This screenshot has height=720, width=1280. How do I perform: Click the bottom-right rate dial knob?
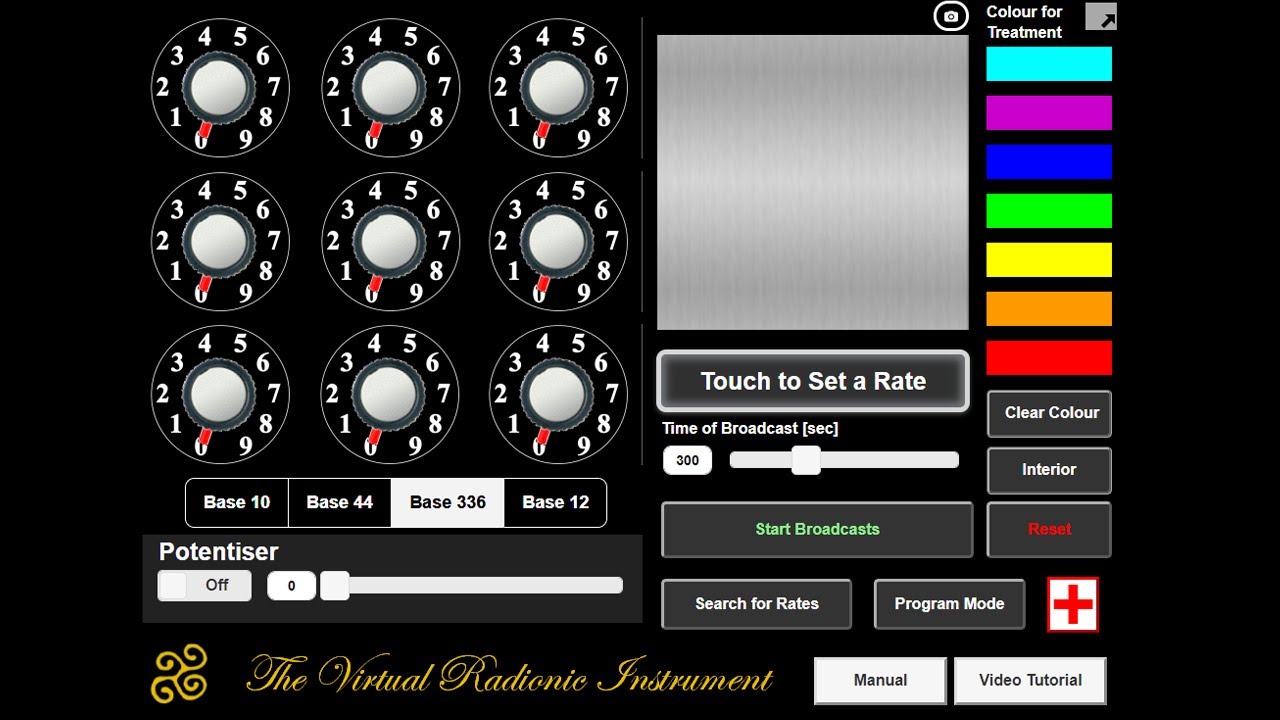(x=558, y=394)
